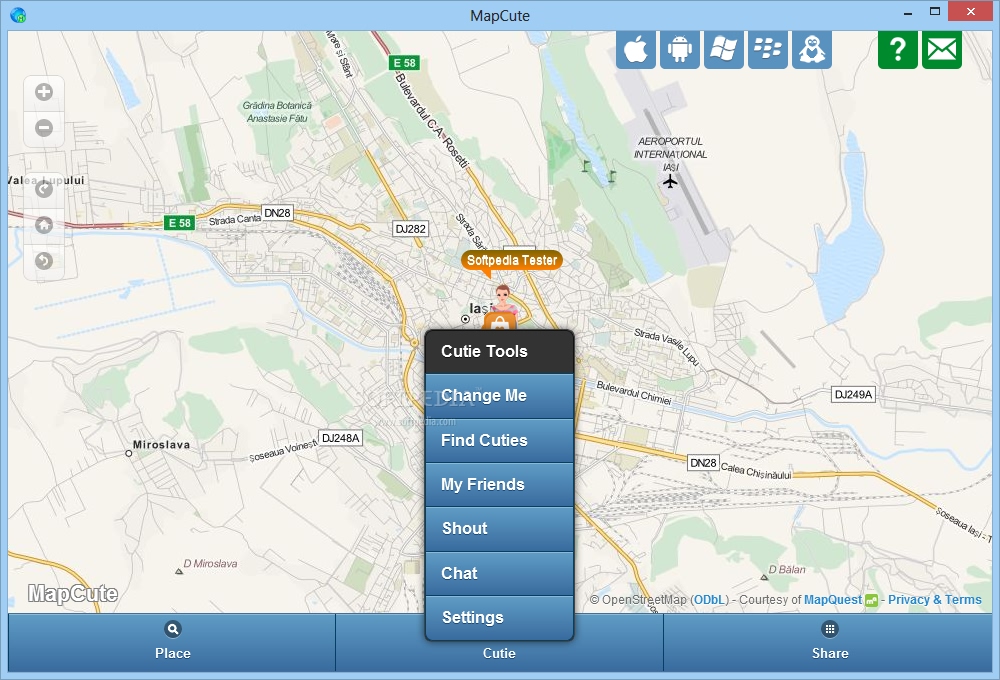1000x680 pixels.
Task: Click the airport plane marker
Action: [670, 182]
